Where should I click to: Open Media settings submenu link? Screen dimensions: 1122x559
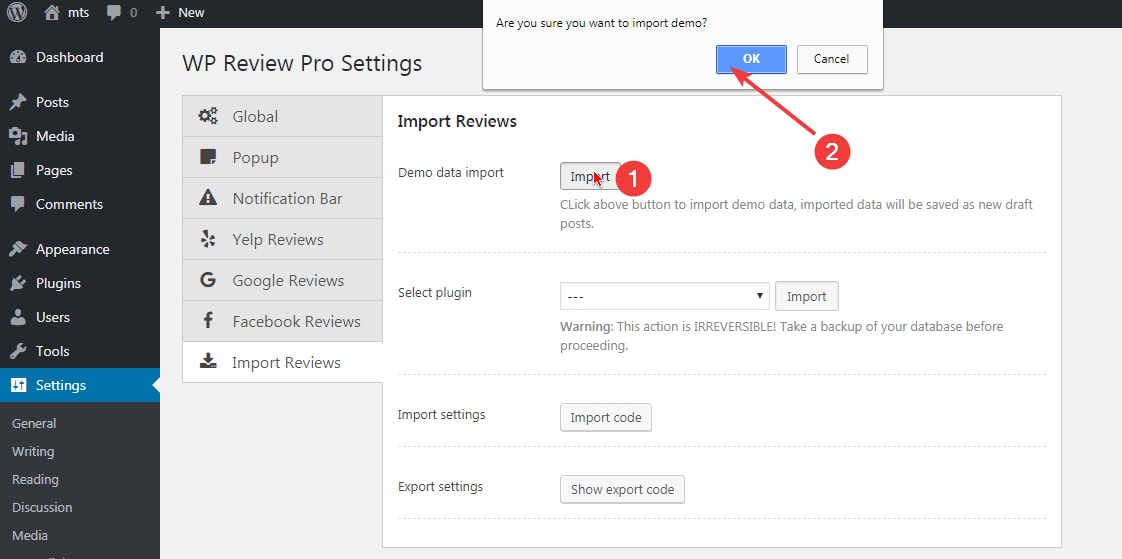[29, 535]
